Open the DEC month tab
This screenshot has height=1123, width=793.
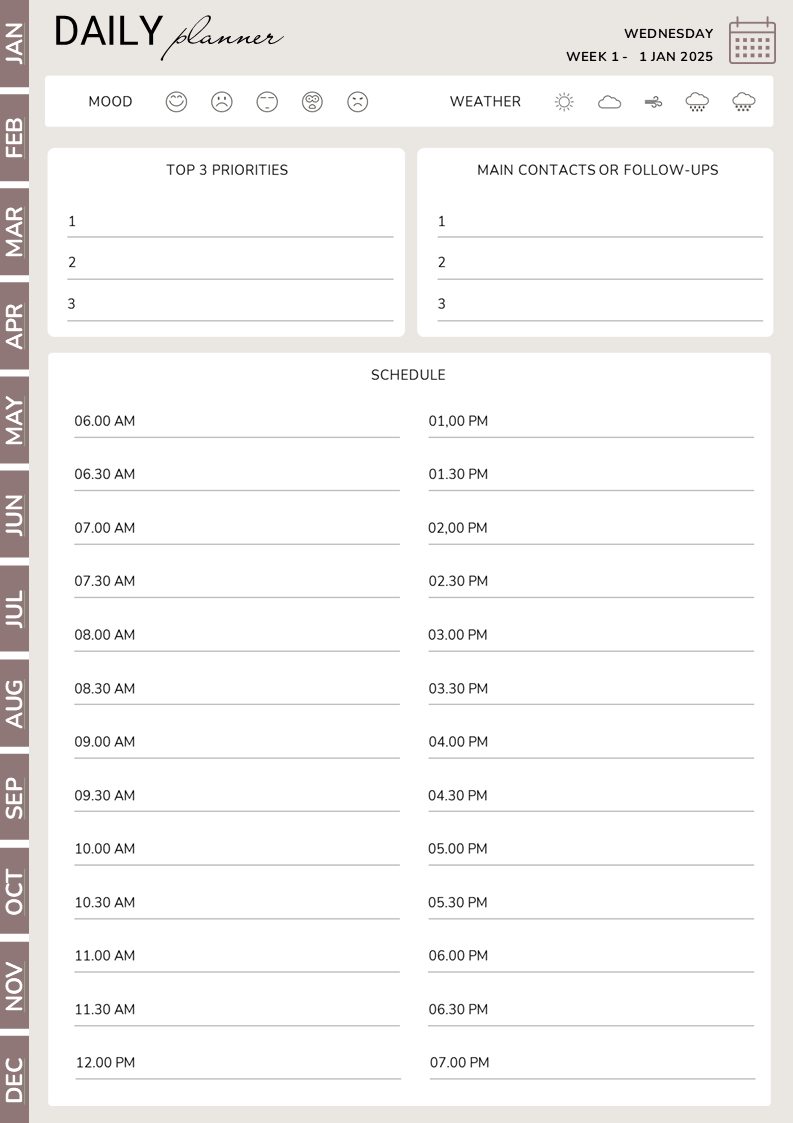[14, 1080]
